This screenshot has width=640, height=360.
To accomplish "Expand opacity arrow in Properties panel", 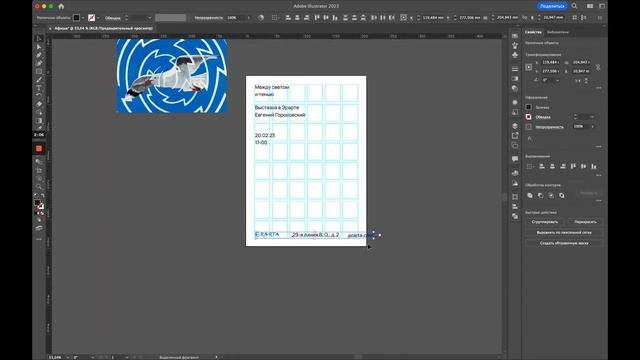I will 593,127.
